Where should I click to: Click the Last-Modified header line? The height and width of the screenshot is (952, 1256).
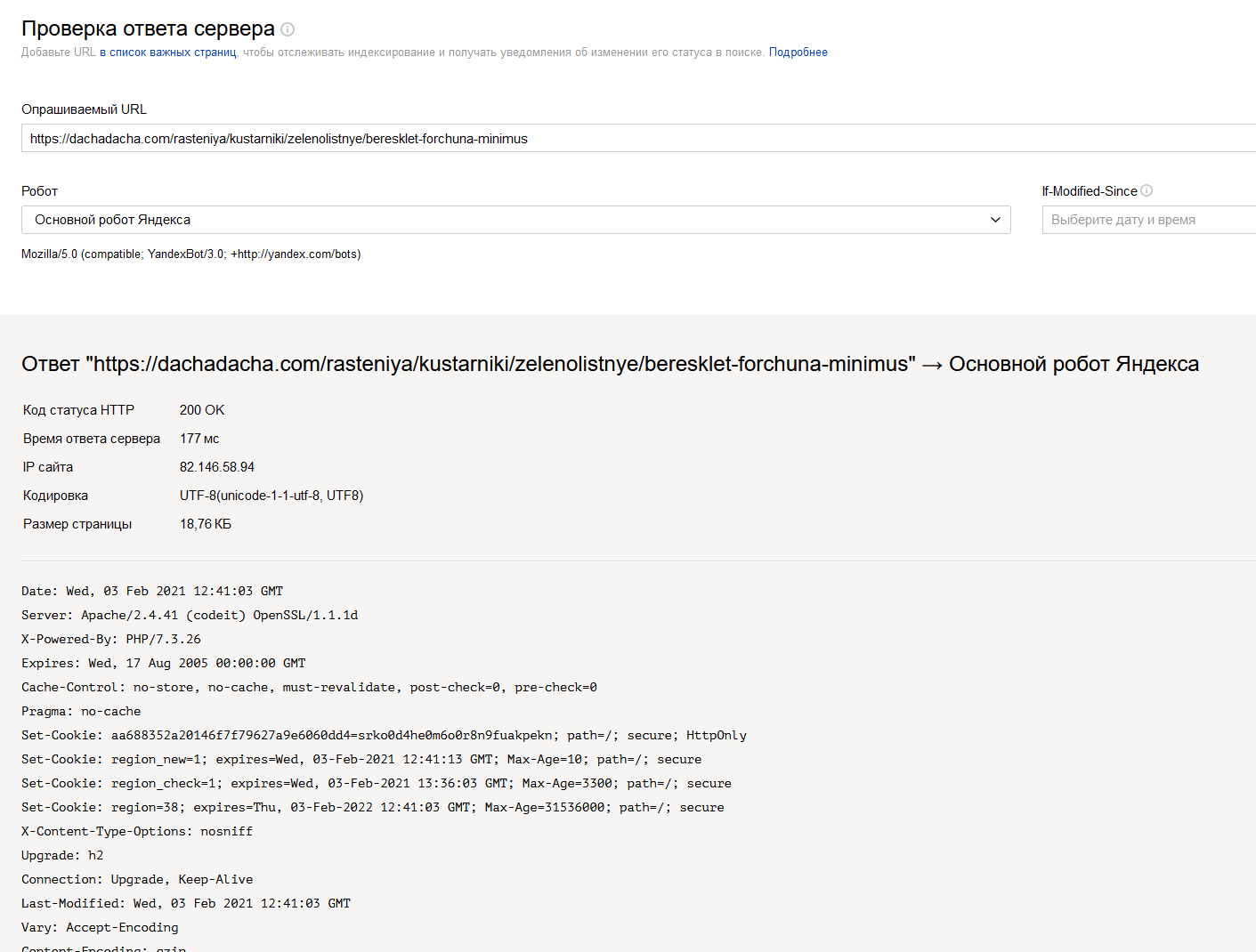pos(186,904)
